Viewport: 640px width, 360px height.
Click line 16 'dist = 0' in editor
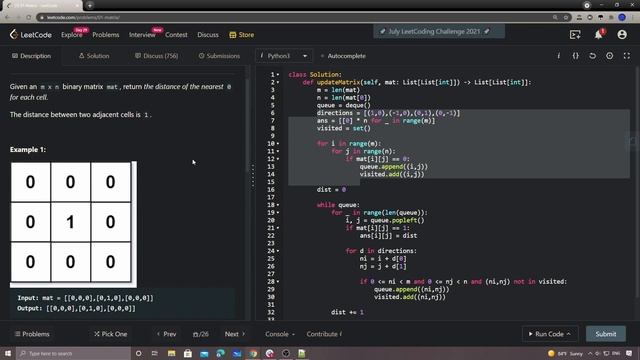pos(331,190)
